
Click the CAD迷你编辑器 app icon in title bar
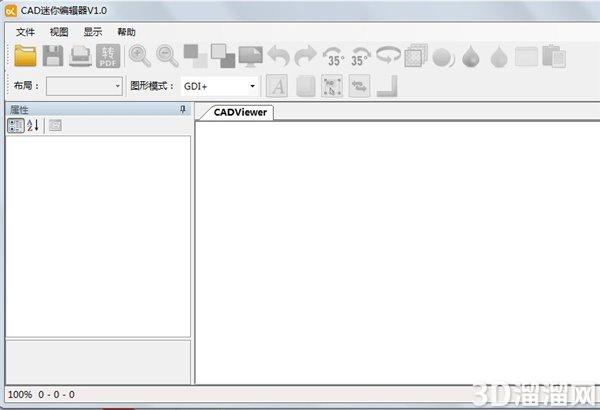[x=11, y=11]
